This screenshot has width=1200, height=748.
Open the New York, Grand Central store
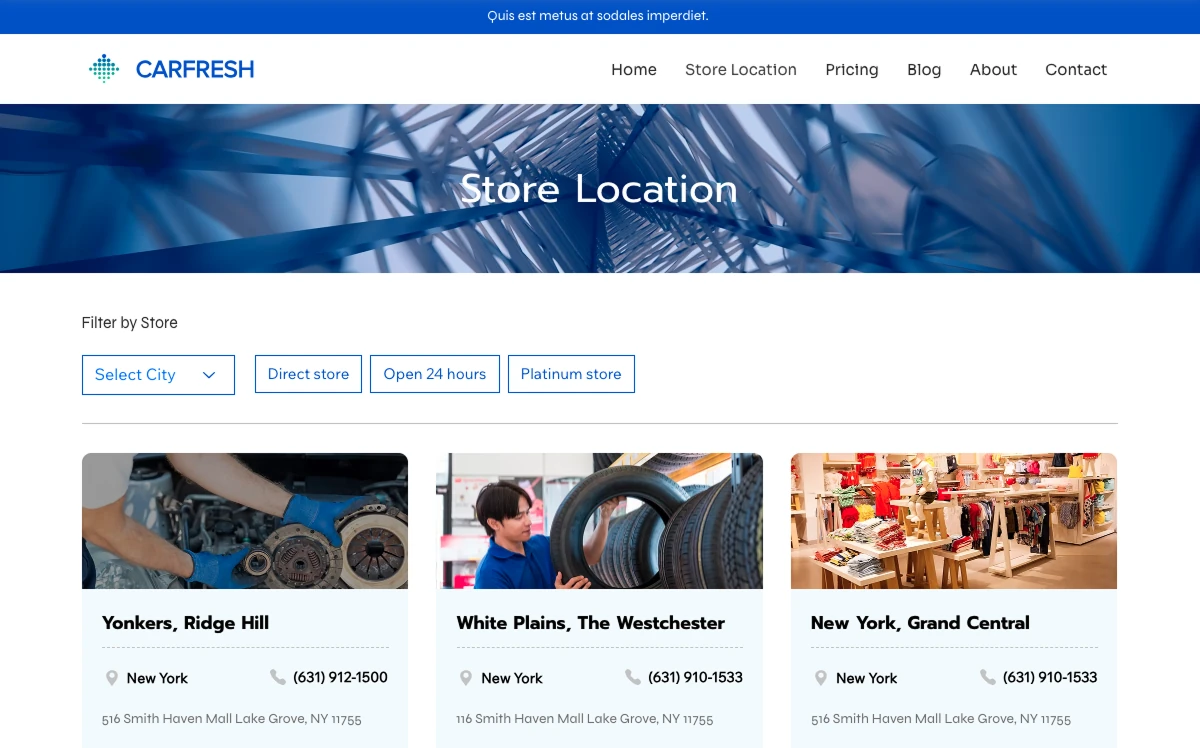[920, 623]
